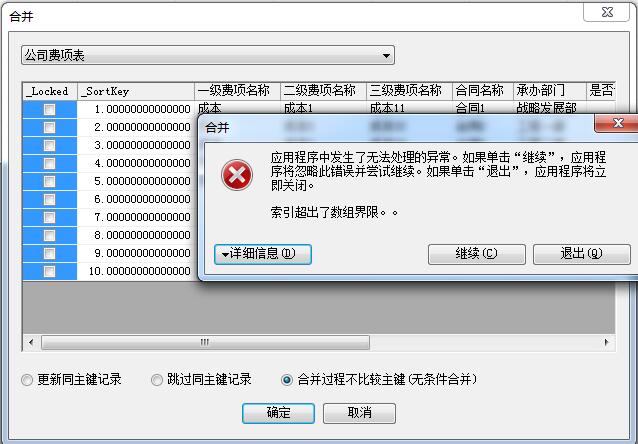Check the Locked box for row 1
Viewport: 638px width, 444px height.
pos(50,109)
